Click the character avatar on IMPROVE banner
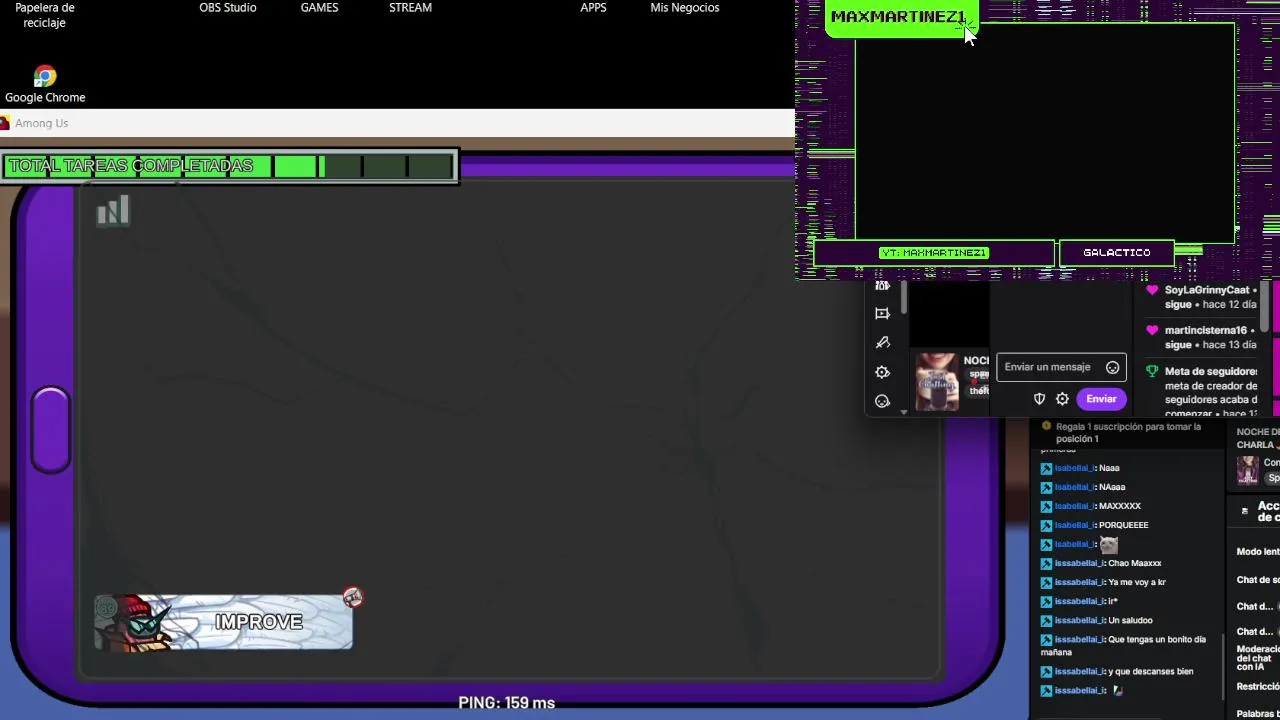Screen dimensions: 1280x720 138,624
